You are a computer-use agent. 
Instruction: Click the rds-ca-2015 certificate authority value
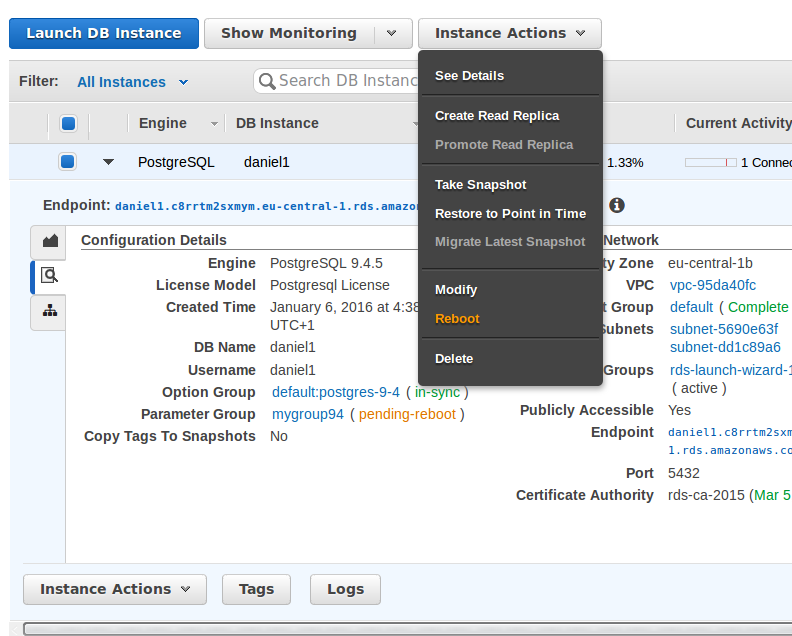pyautogui.click(x=706, y=495)
